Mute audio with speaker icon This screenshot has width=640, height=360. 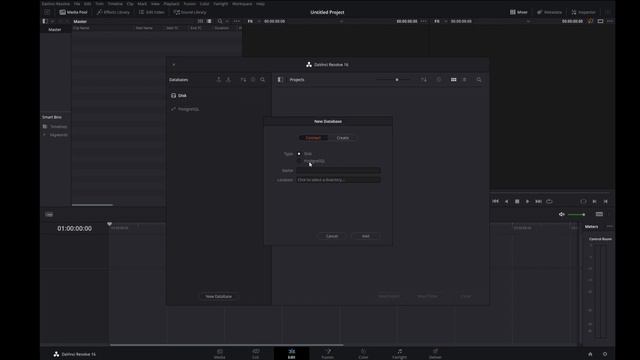(x=562, y=214)
